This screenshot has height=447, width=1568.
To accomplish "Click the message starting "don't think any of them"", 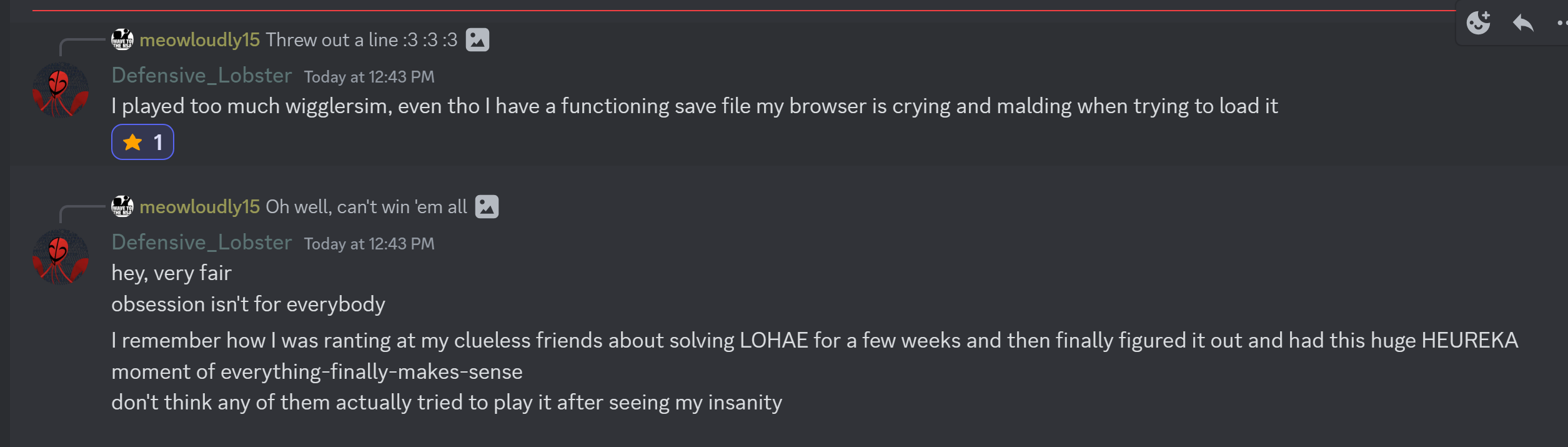I will (x=446, y=403).
